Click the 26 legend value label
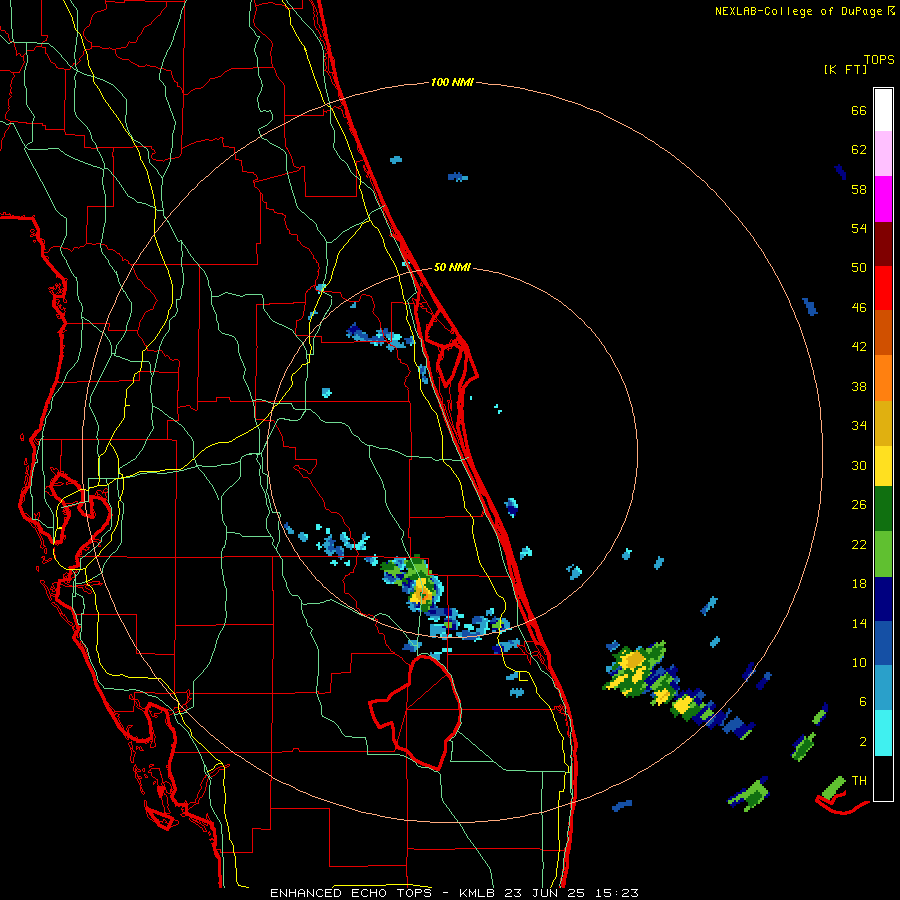The image size is (900, 900). (x=859, y=505)
